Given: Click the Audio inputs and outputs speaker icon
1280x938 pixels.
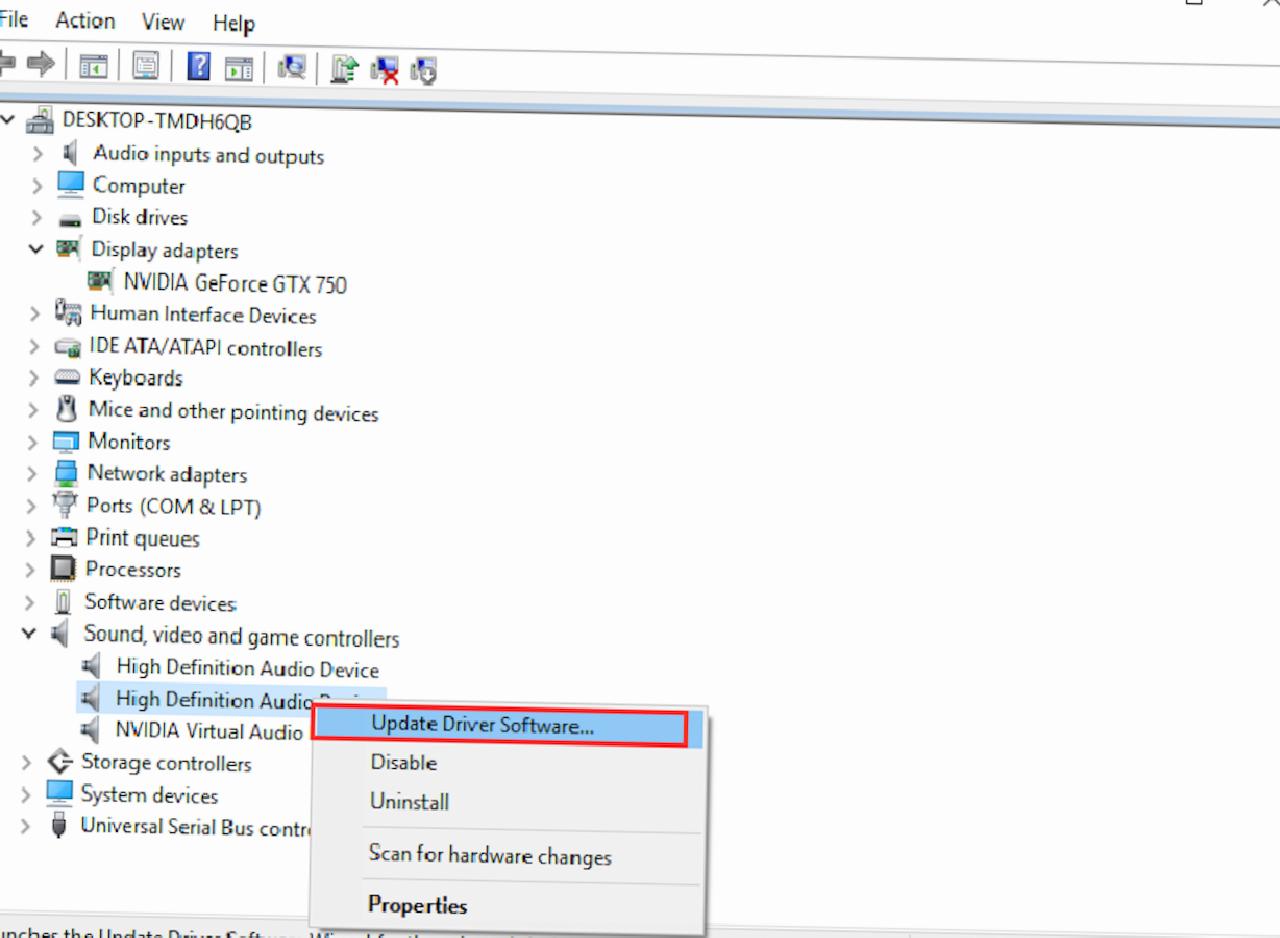Looking at the screenshot, I should click(70, 153).
